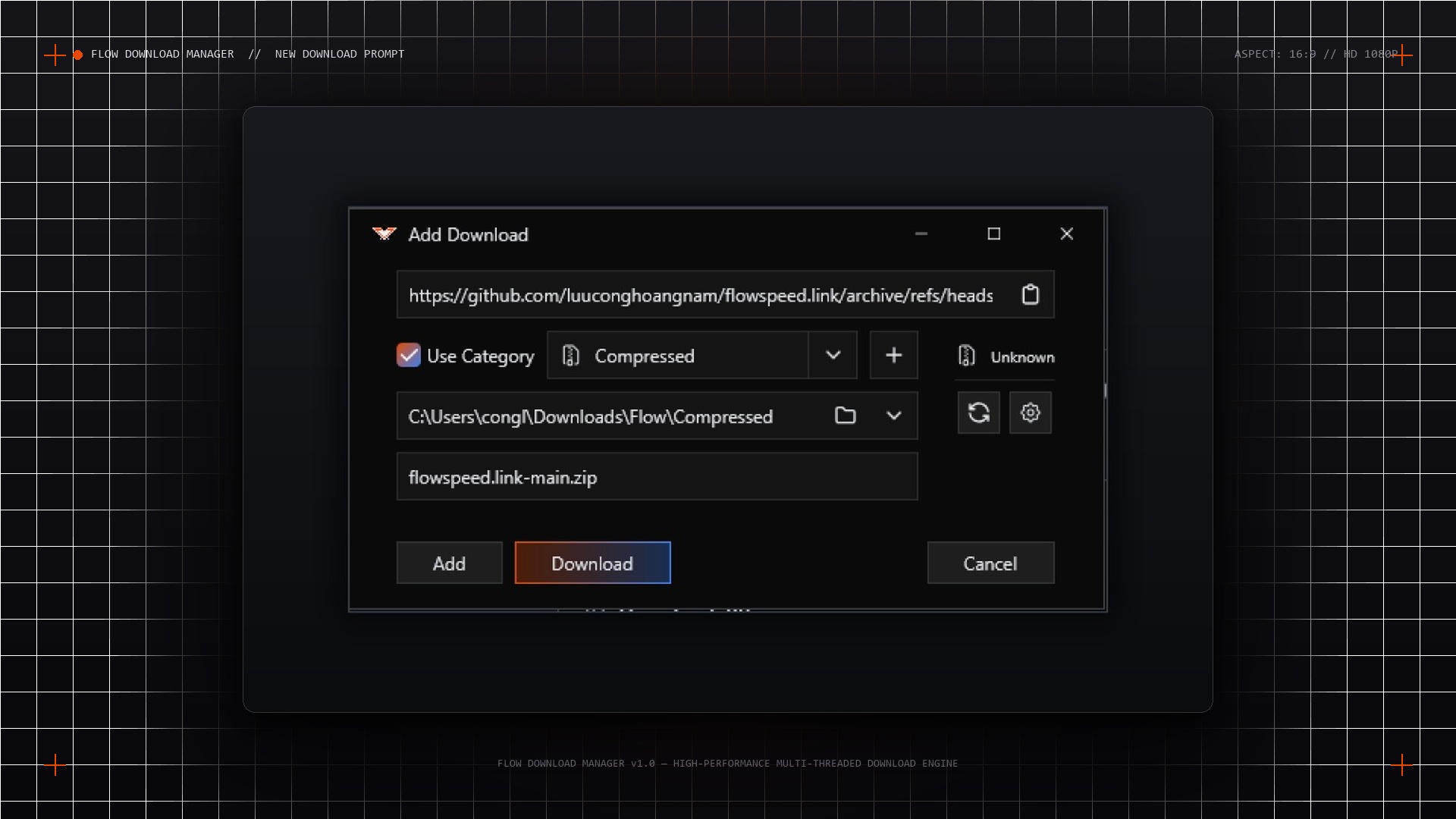The width and height of the screenshot is (1456, 819).
Task: Click the flowspeed.link-main.zip filename field
Action: [657, 476]
